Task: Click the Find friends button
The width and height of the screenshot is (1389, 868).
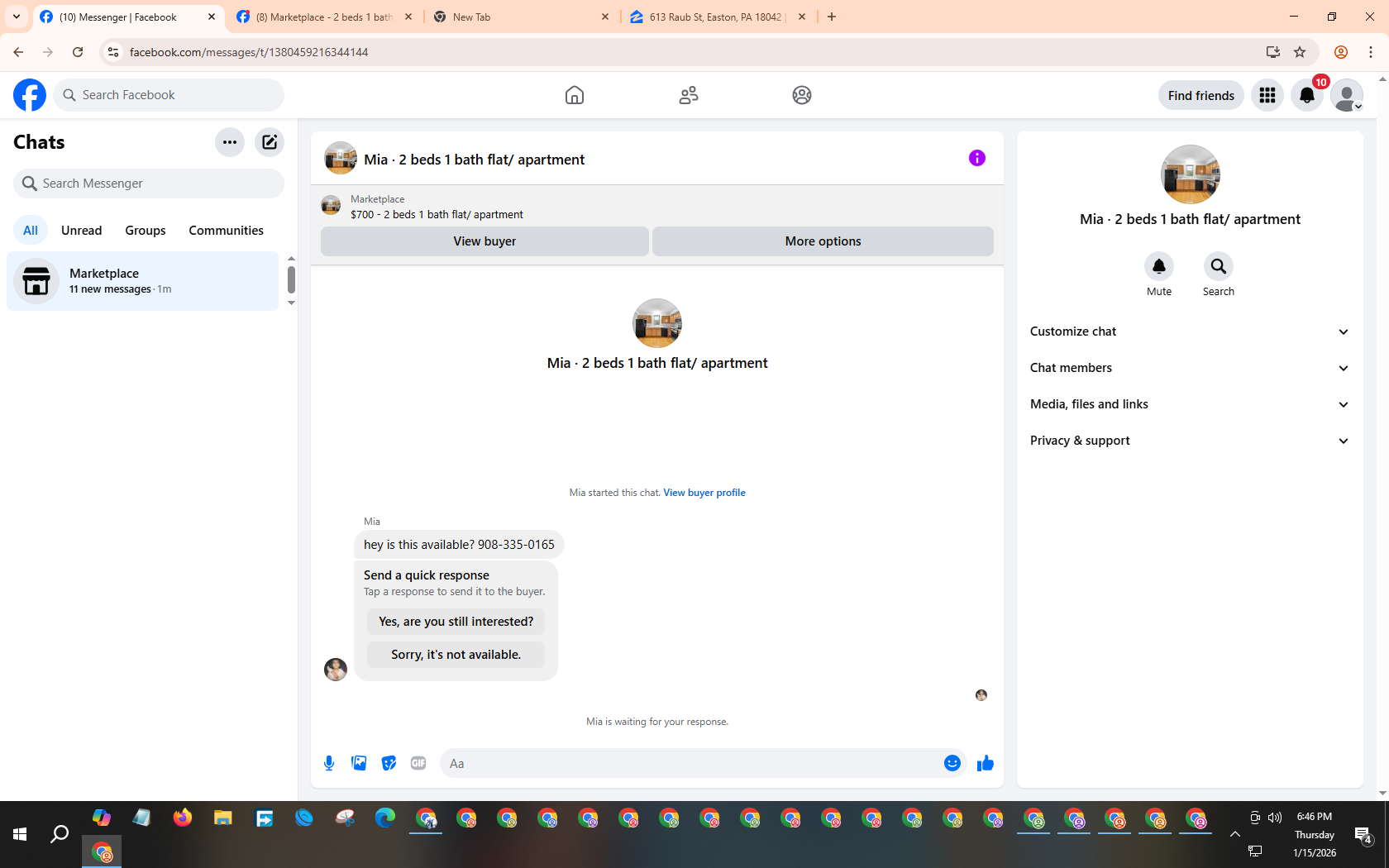Action: coord(1201,95)
